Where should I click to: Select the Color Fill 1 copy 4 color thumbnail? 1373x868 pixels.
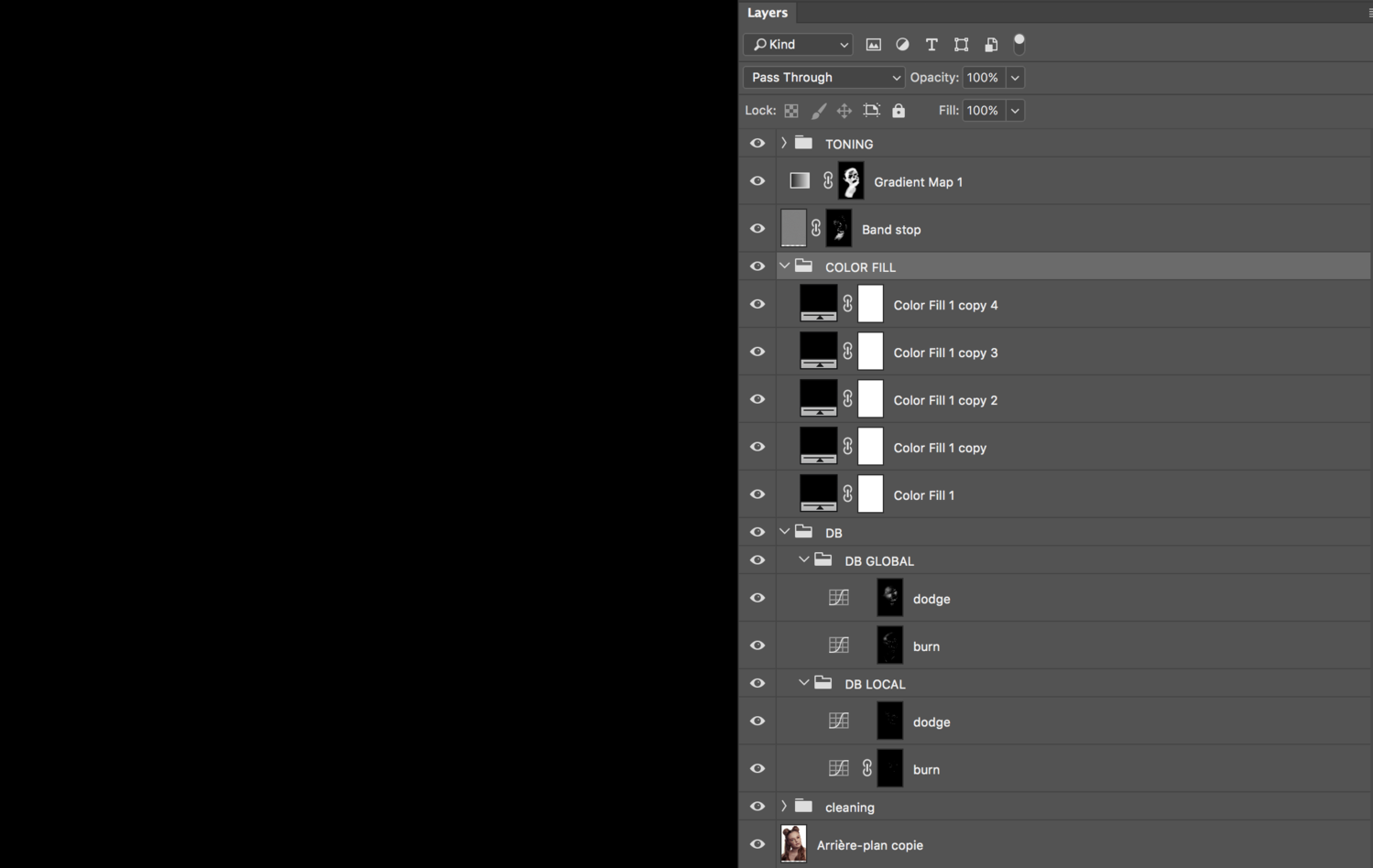coord(818,303)
